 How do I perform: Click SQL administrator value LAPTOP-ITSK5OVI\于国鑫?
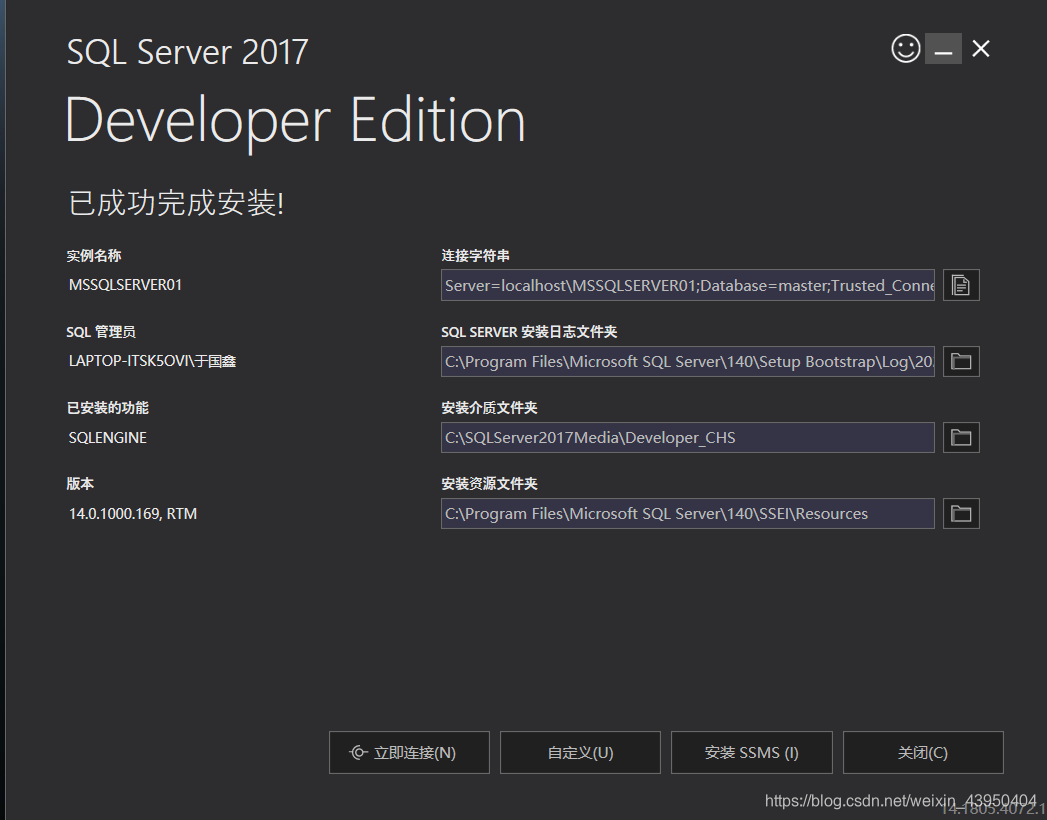point(152,361)
